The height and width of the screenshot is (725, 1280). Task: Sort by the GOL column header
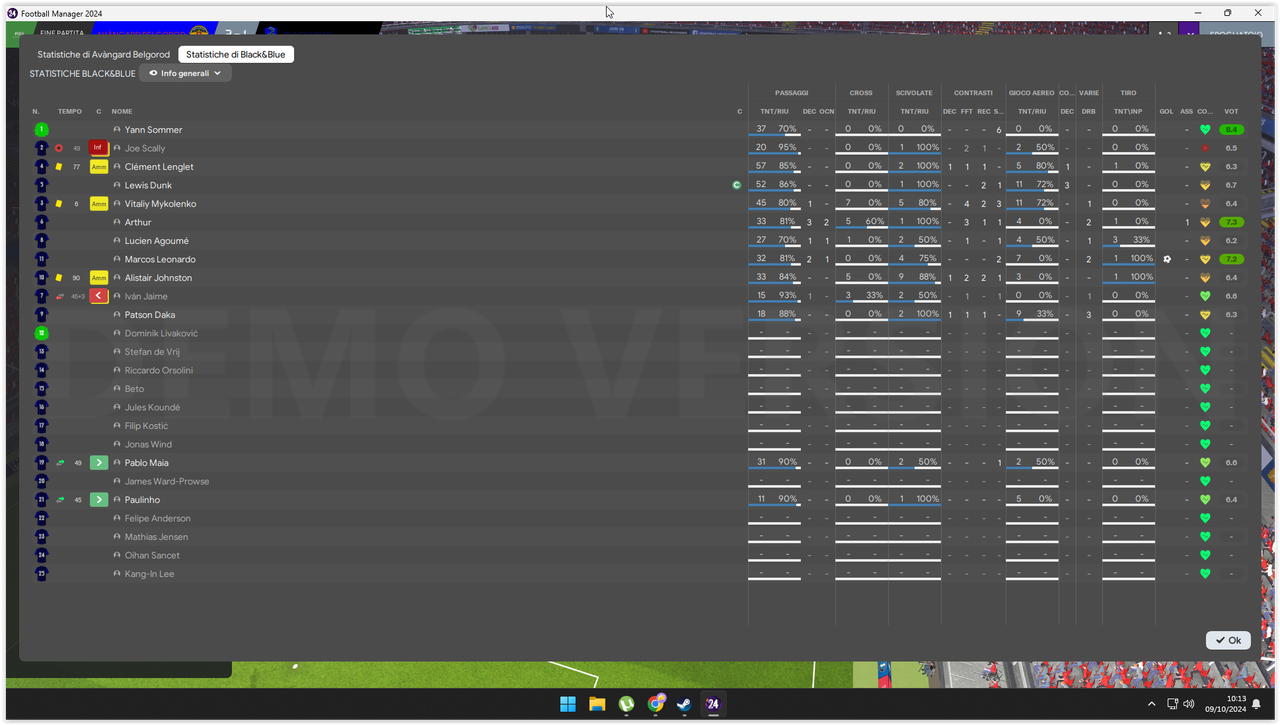pyautogui.click(x=1166, y=111)
